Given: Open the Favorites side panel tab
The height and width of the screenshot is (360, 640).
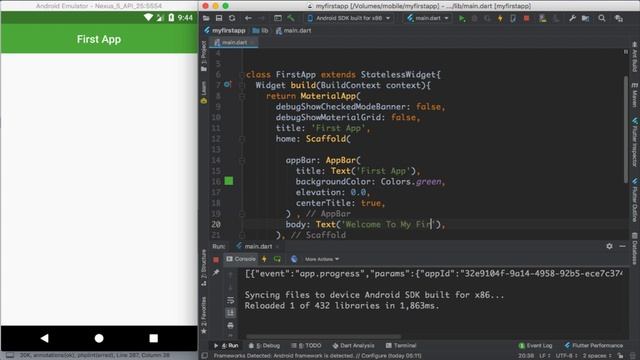Looking at the screenshot, I should [204, 315].
